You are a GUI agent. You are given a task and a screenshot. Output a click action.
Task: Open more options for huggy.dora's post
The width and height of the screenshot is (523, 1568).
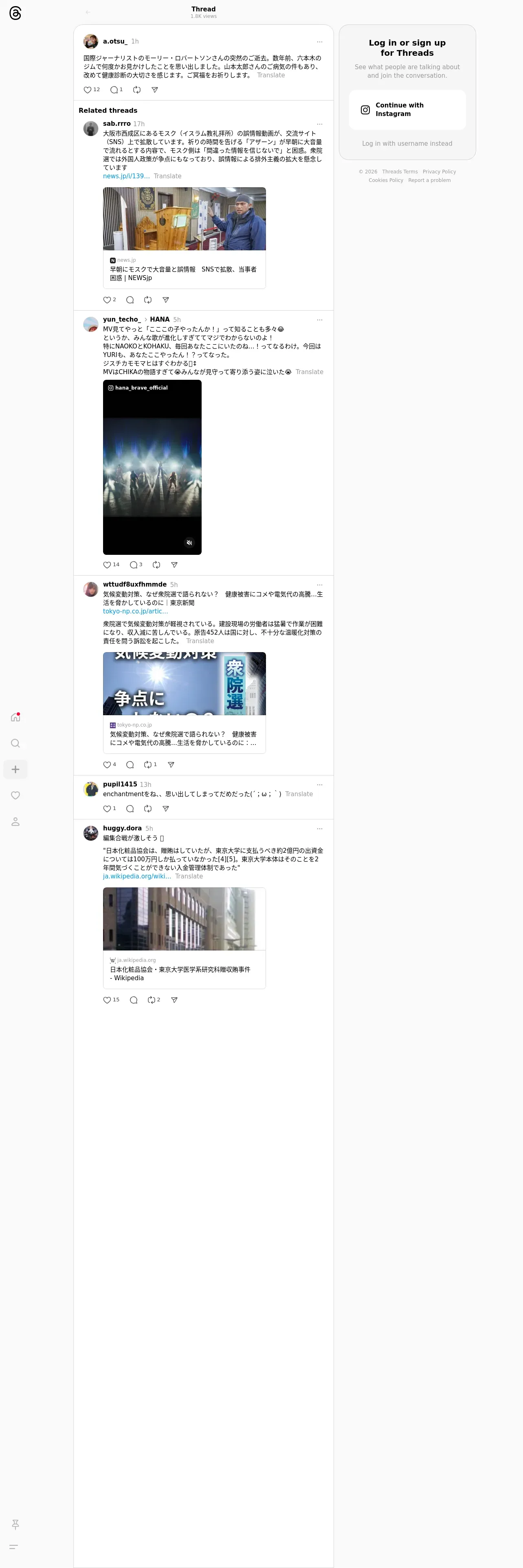tap(320, 828)
